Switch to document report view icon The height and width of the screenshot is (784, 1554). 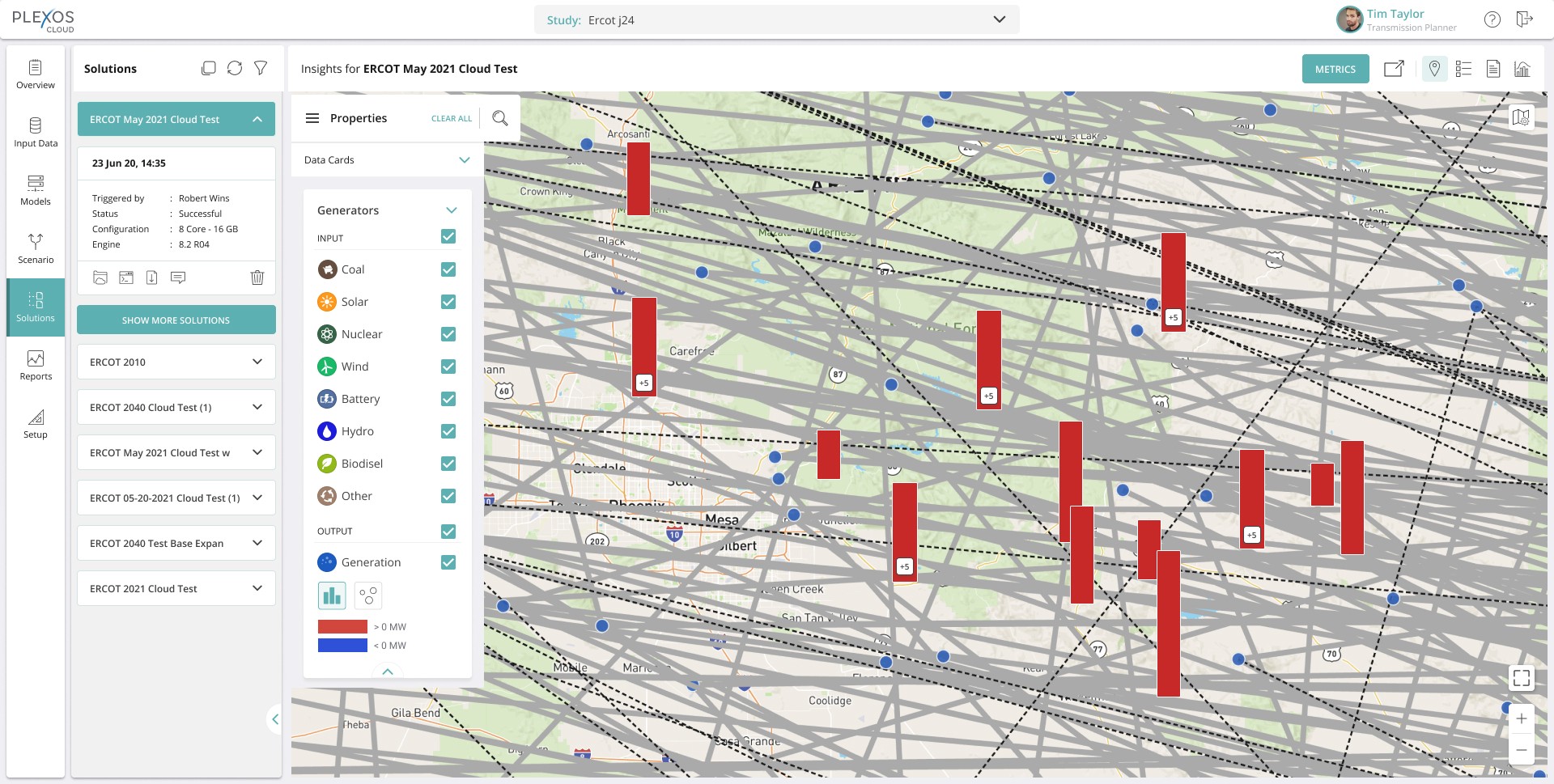click(x=1493, y=69)
